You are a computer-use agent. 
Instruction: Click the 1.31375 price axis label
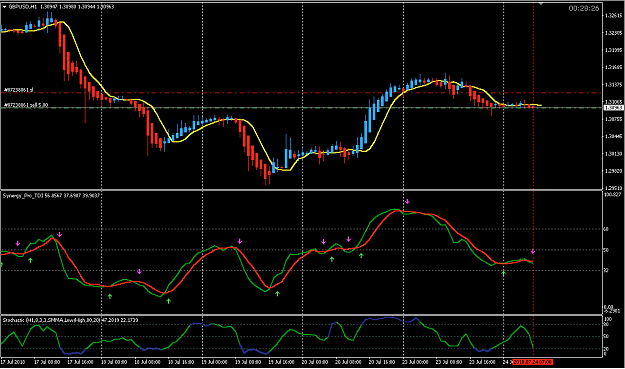coord(614,84)
